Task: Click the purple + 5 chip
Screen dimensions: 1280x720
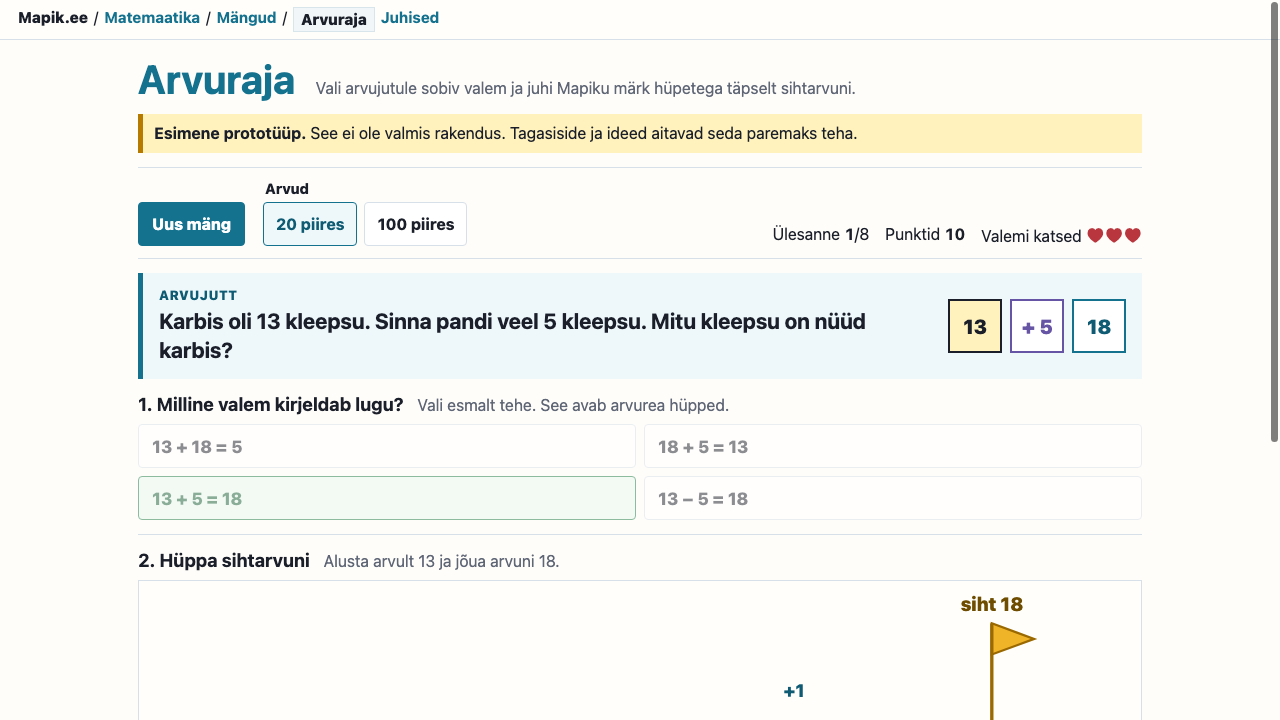Action: tap(1037, 326)
